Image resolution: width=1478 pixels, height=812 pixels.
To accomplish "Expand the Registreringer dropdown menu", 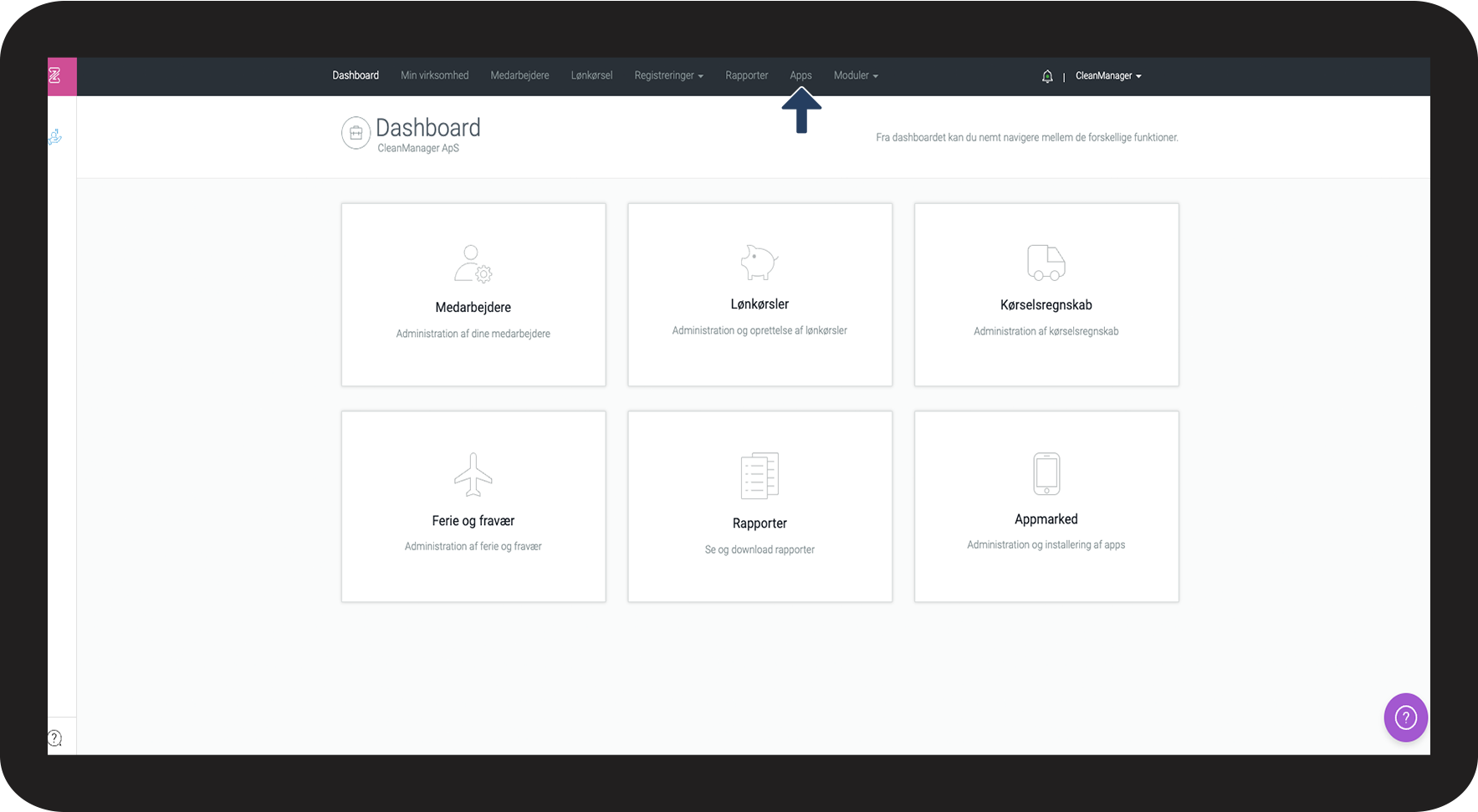I will (x=668, y=75).
